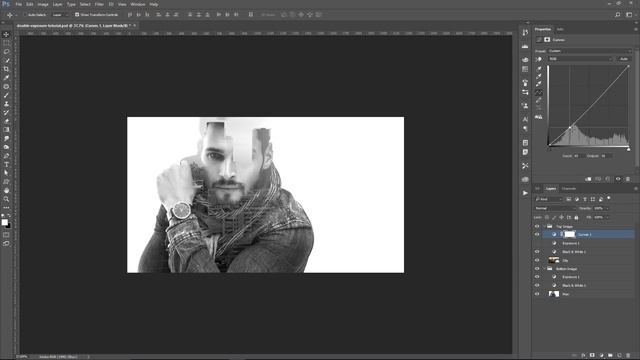
Task: Pick the white point eyedropper in Curves
Action: (x=539, y=84)
